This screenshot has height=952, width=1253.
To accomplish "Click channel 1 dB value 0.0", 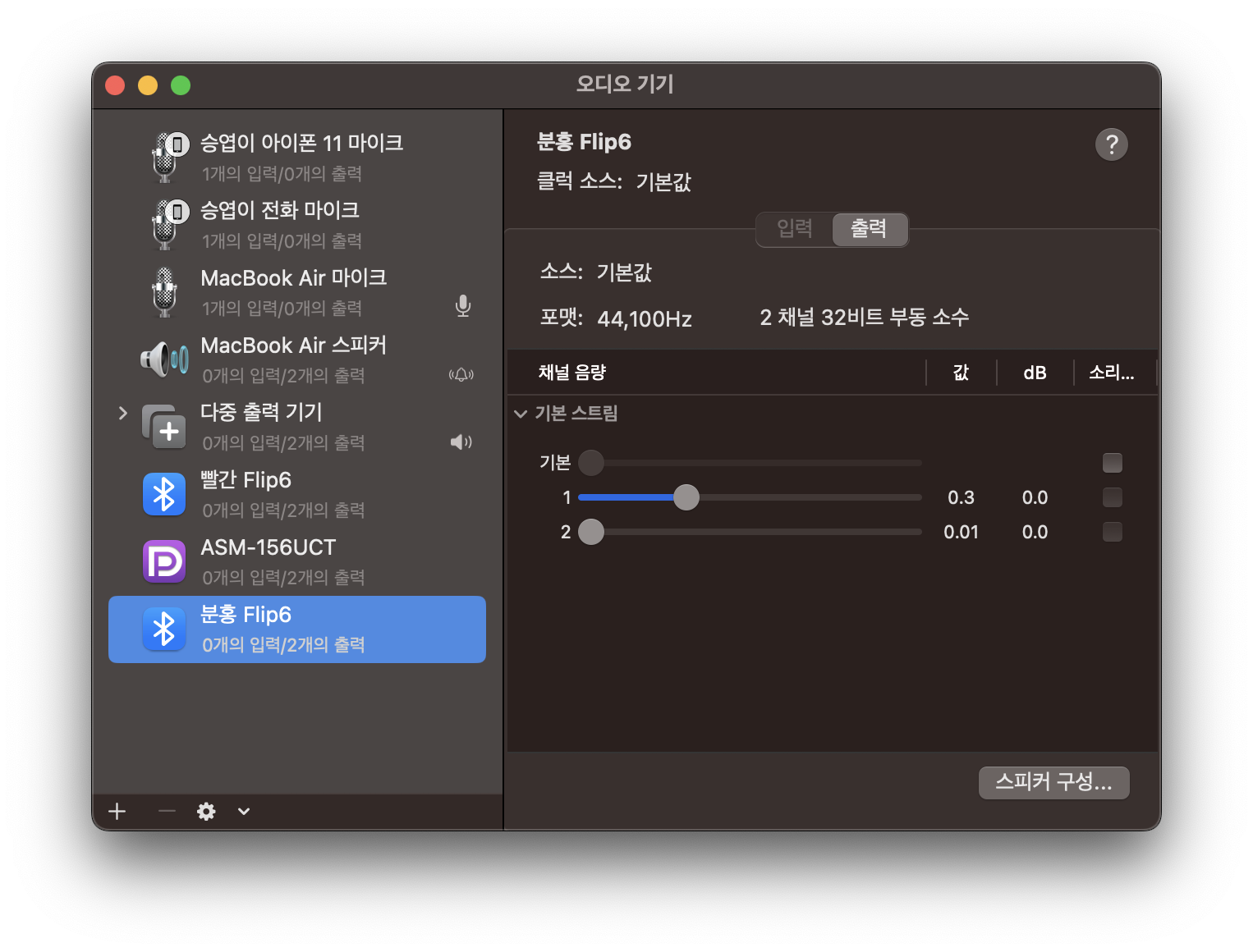I will click(x=1035, y=497).
